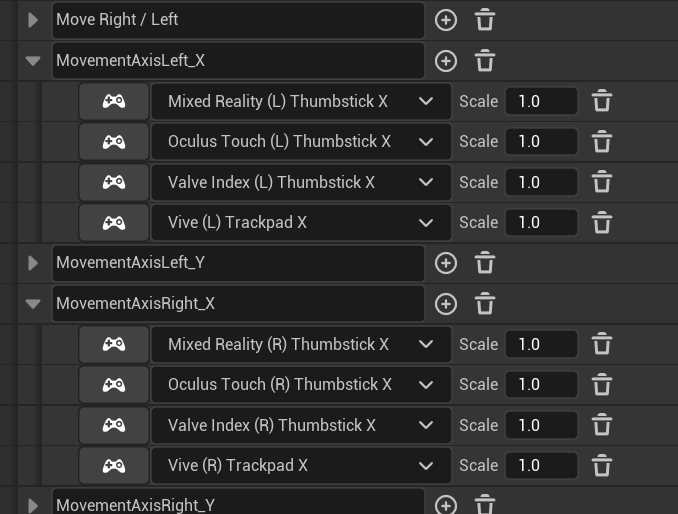678x514 pixels.
Task: Delete the Valve Index (L) Thumbstick X binding
Action: pyautogui.click(x=602, y=183)
